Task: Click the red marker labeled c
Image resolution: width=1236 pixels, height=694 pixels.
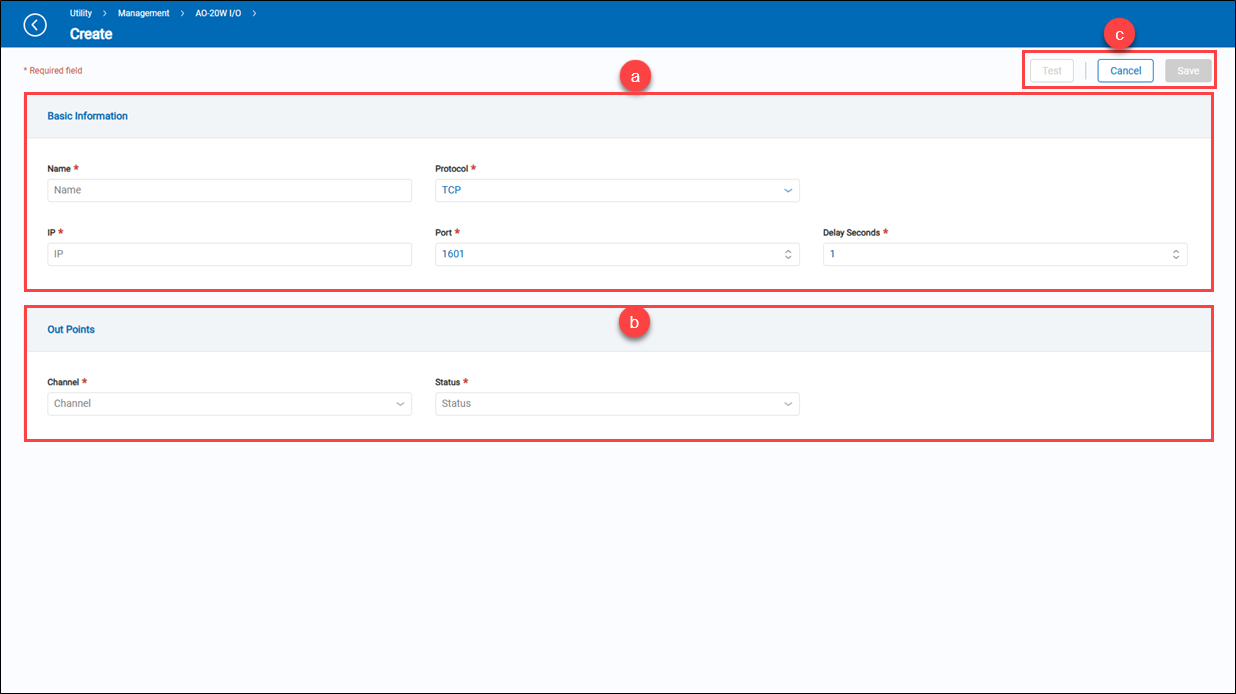Action: coord(1119,35)
